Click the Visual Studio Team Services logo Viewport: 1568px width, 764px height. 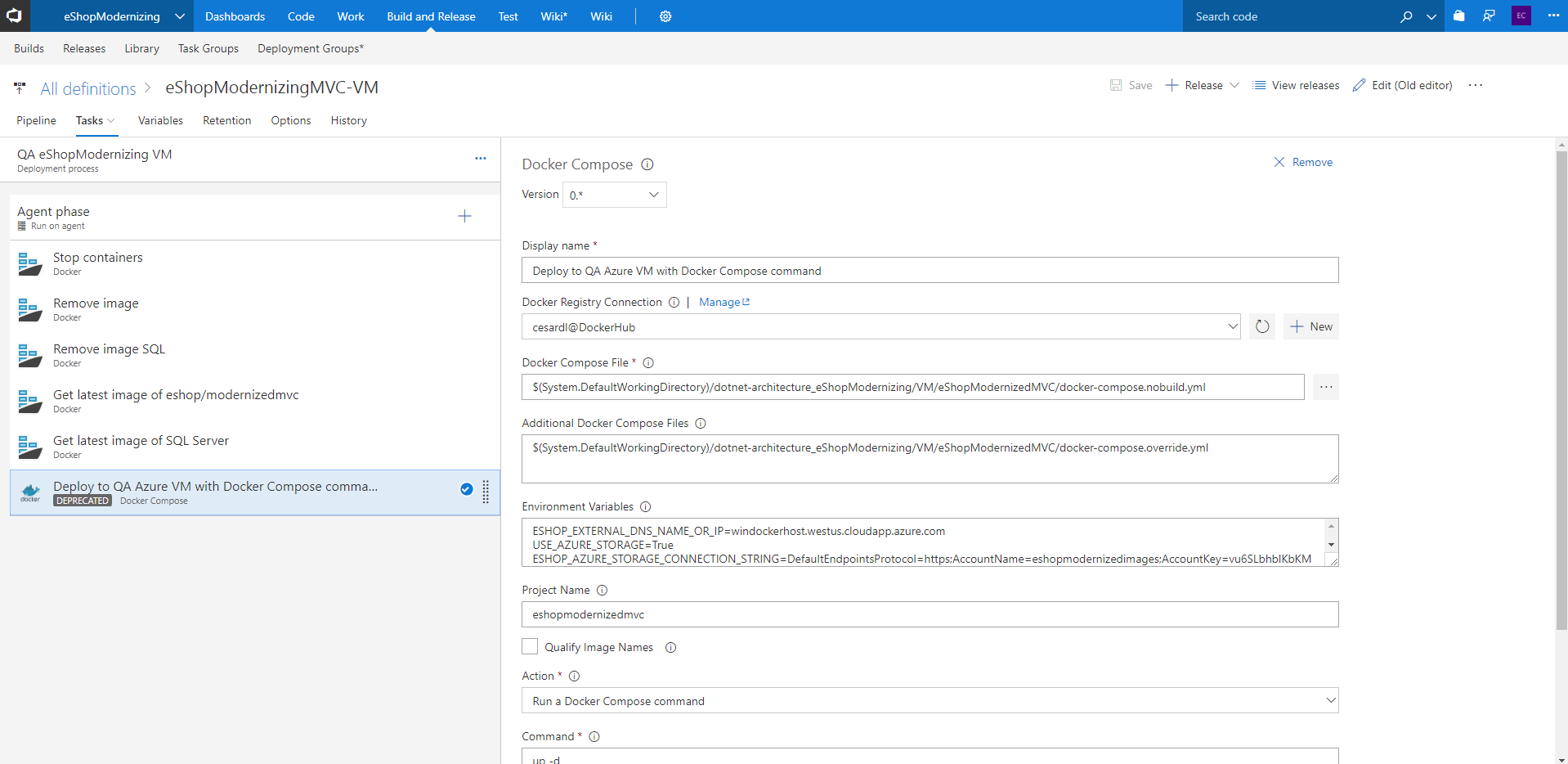(x=15, y=16)
